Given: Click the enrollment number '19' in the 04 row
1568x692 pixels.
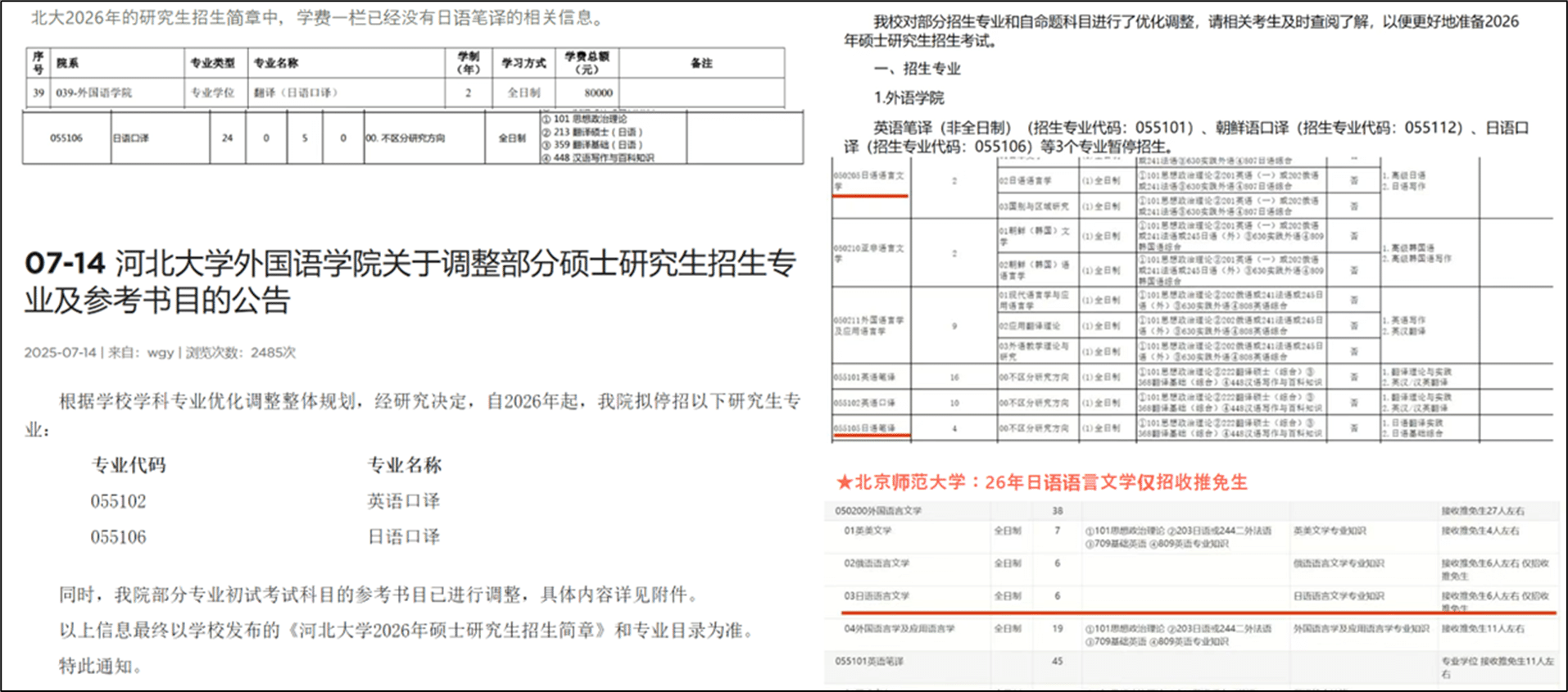Looking at the screenshot, I should coord(1058,629).
